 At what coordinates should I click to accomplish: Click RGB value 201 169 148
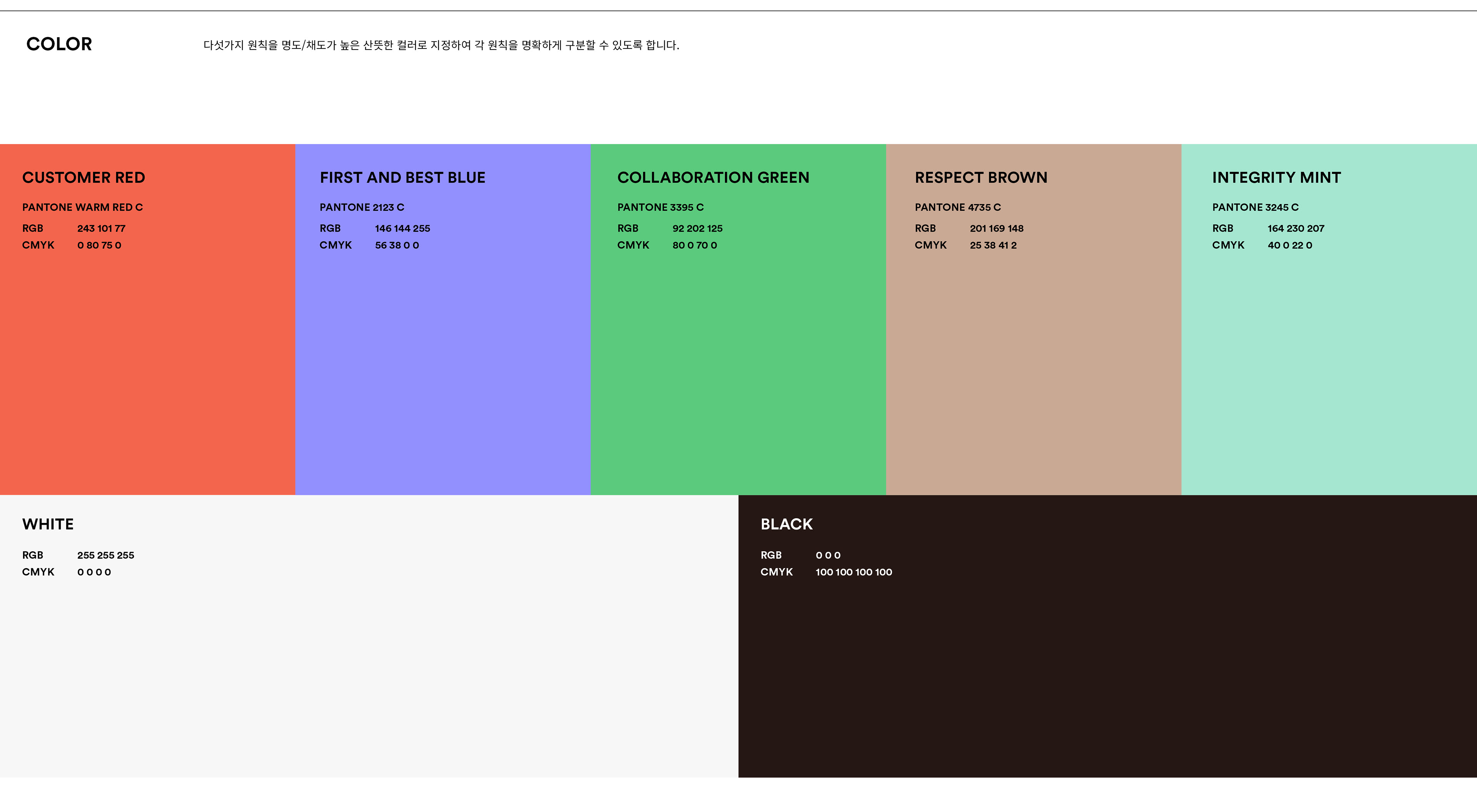point(997,228)
